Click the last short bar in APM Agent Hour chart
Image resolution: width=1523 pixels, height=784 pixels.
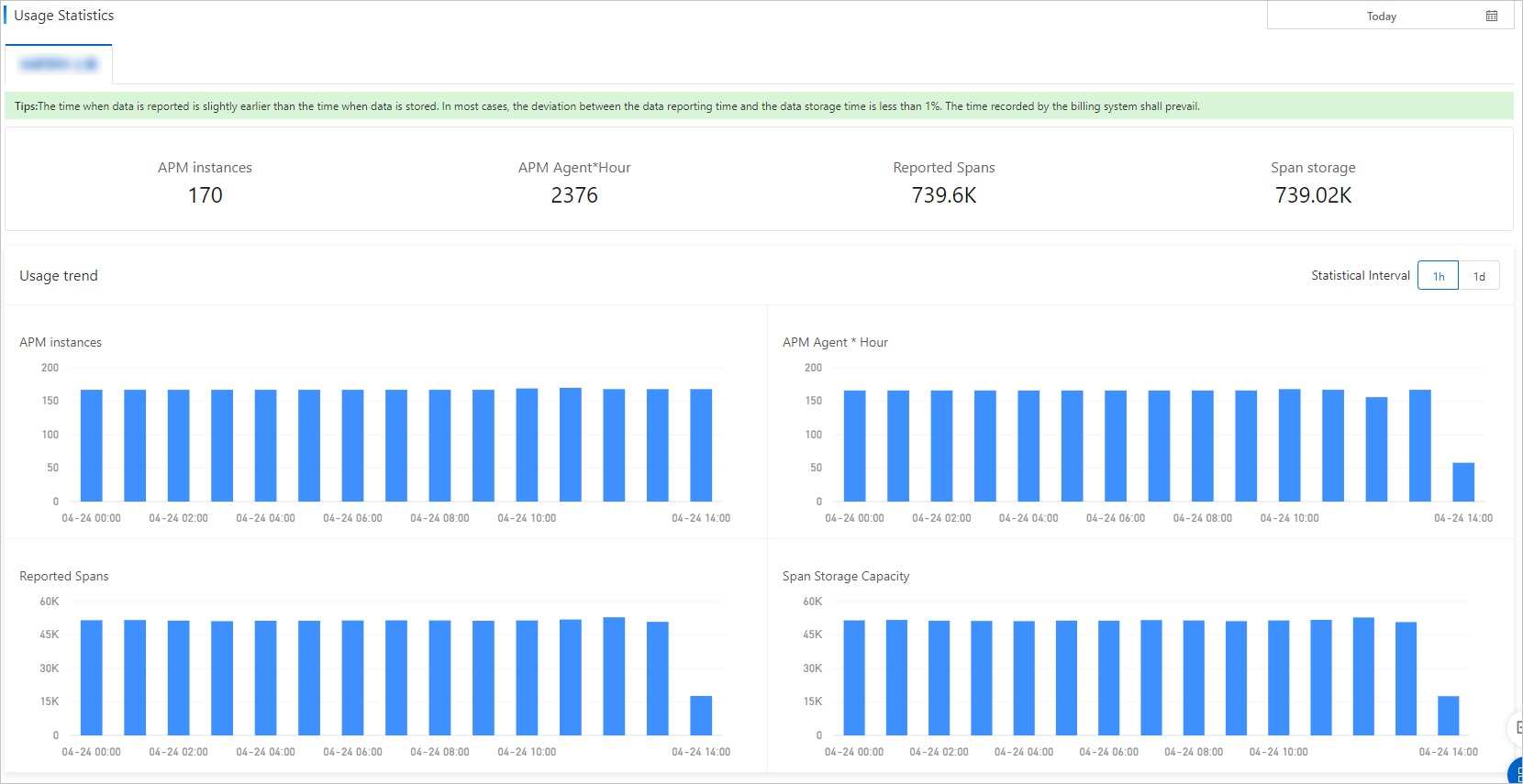pos(1463,482)
